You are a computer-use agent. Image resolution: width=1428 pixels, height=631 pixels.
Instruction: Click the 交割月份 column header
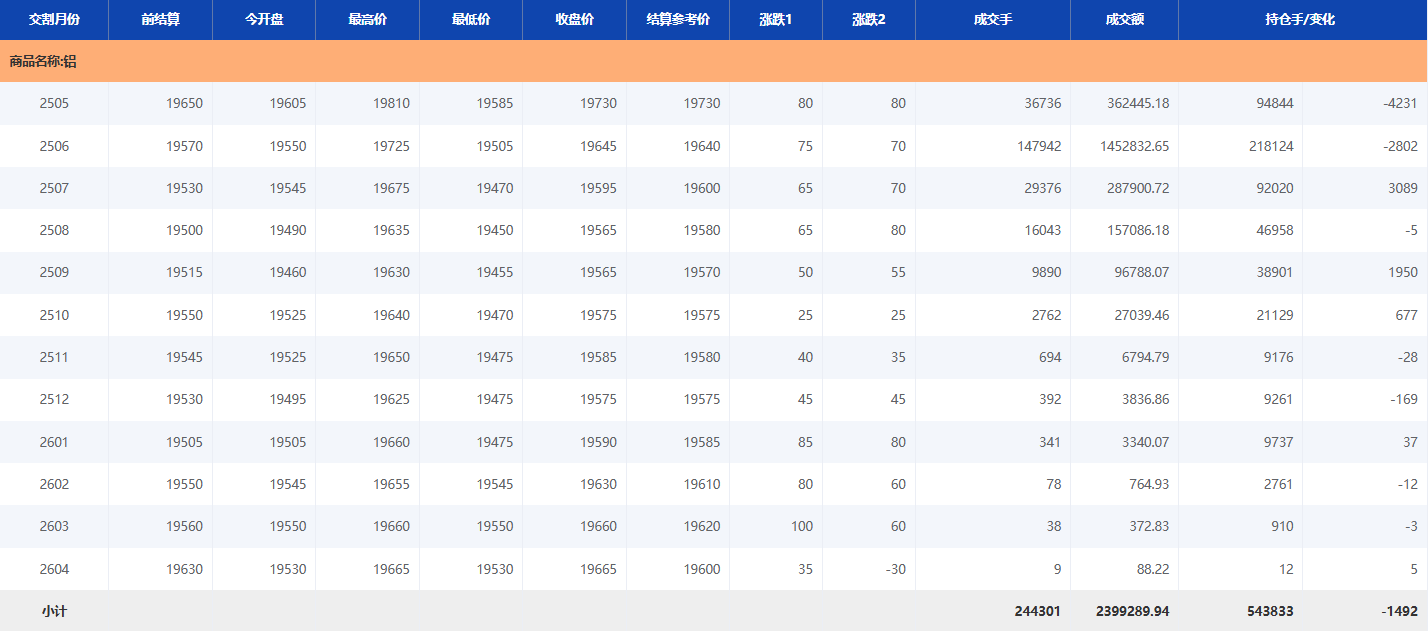point(54,20)
